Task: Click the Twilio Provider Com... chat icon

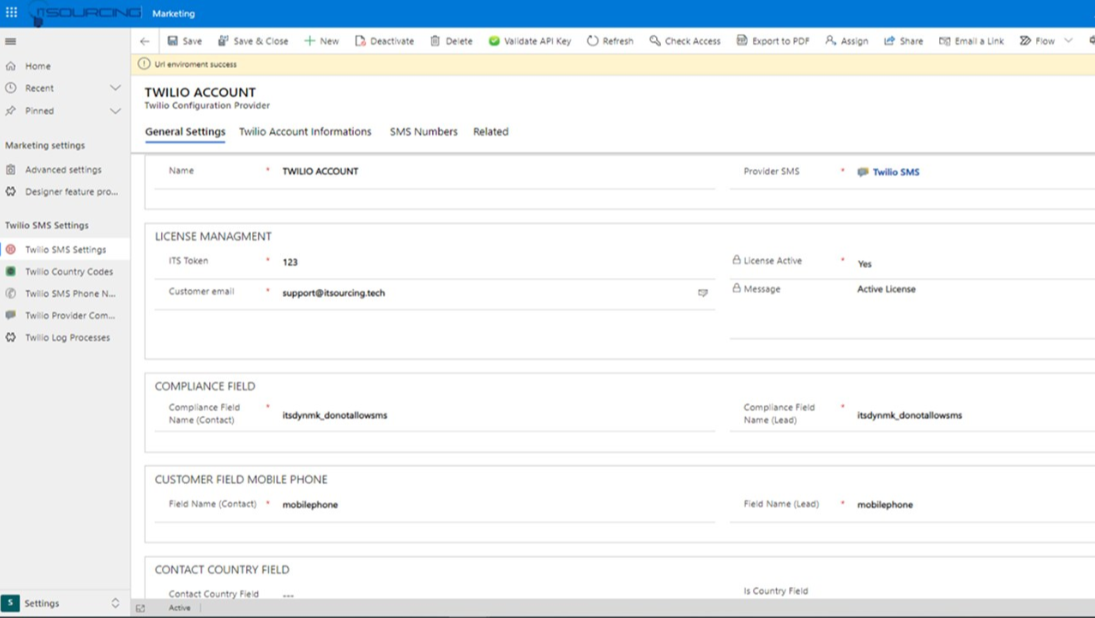Action: pos(10,315)
